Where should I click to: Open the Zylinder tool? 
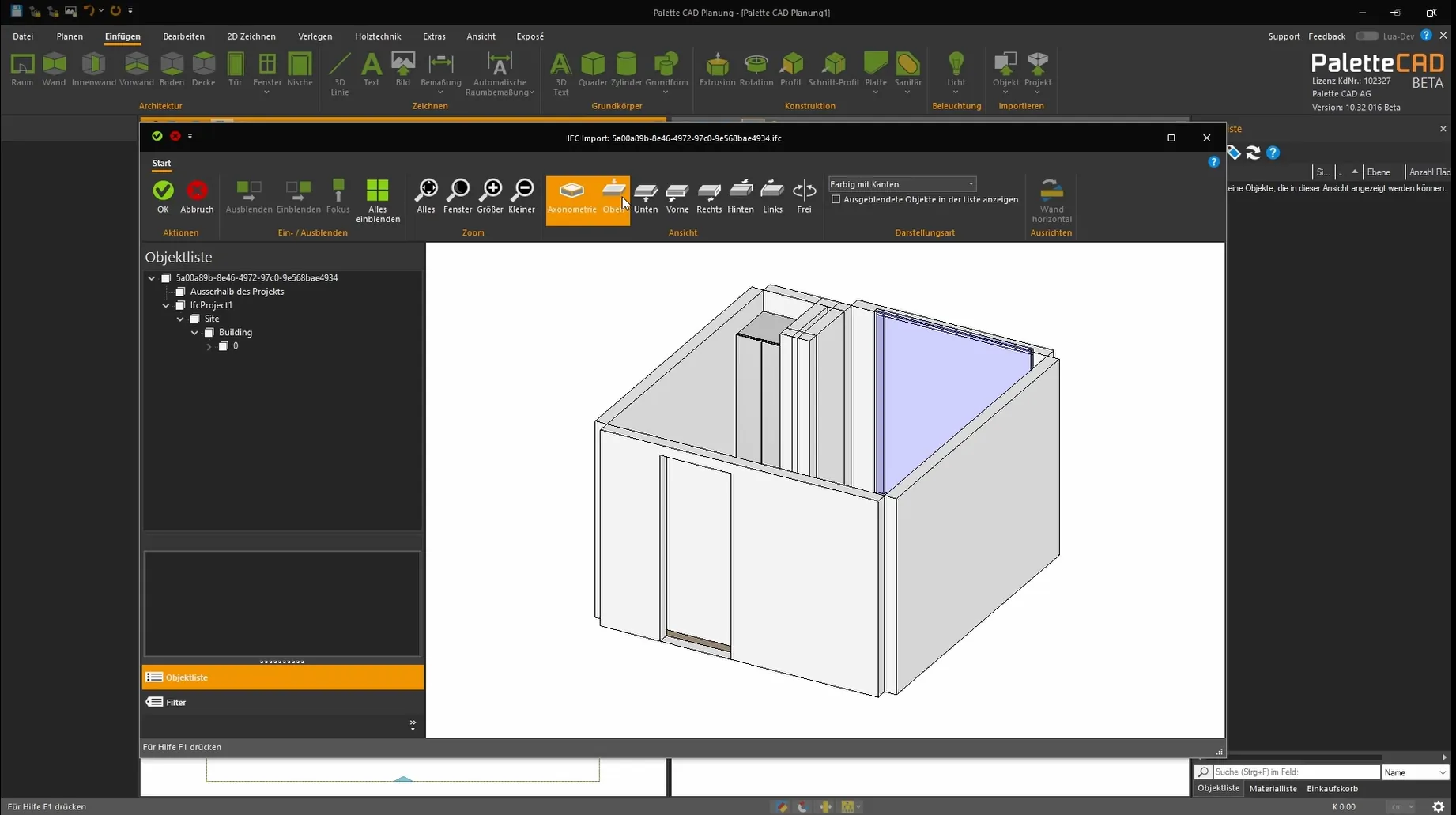[x=626, y=71]
